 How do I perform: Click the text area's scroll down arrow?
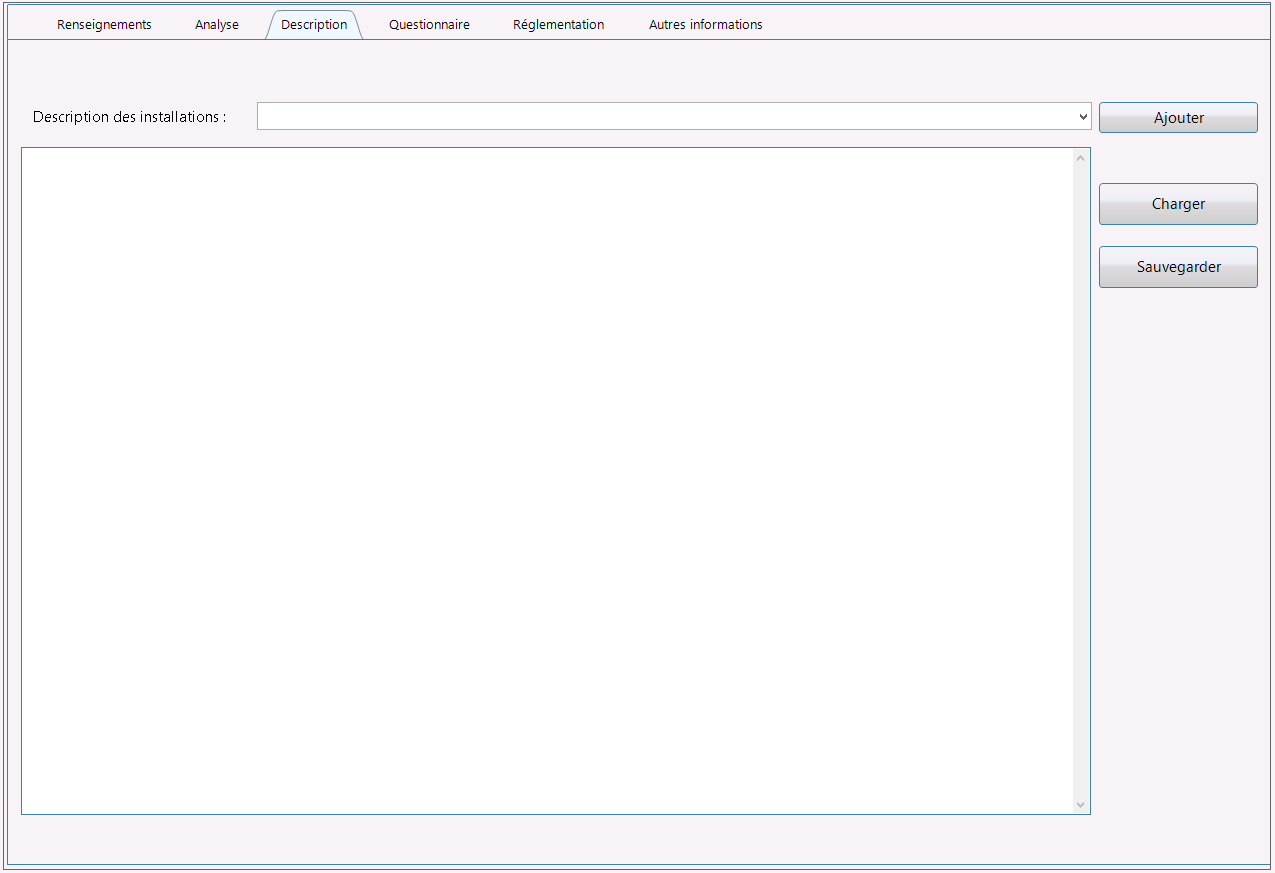1081,805
